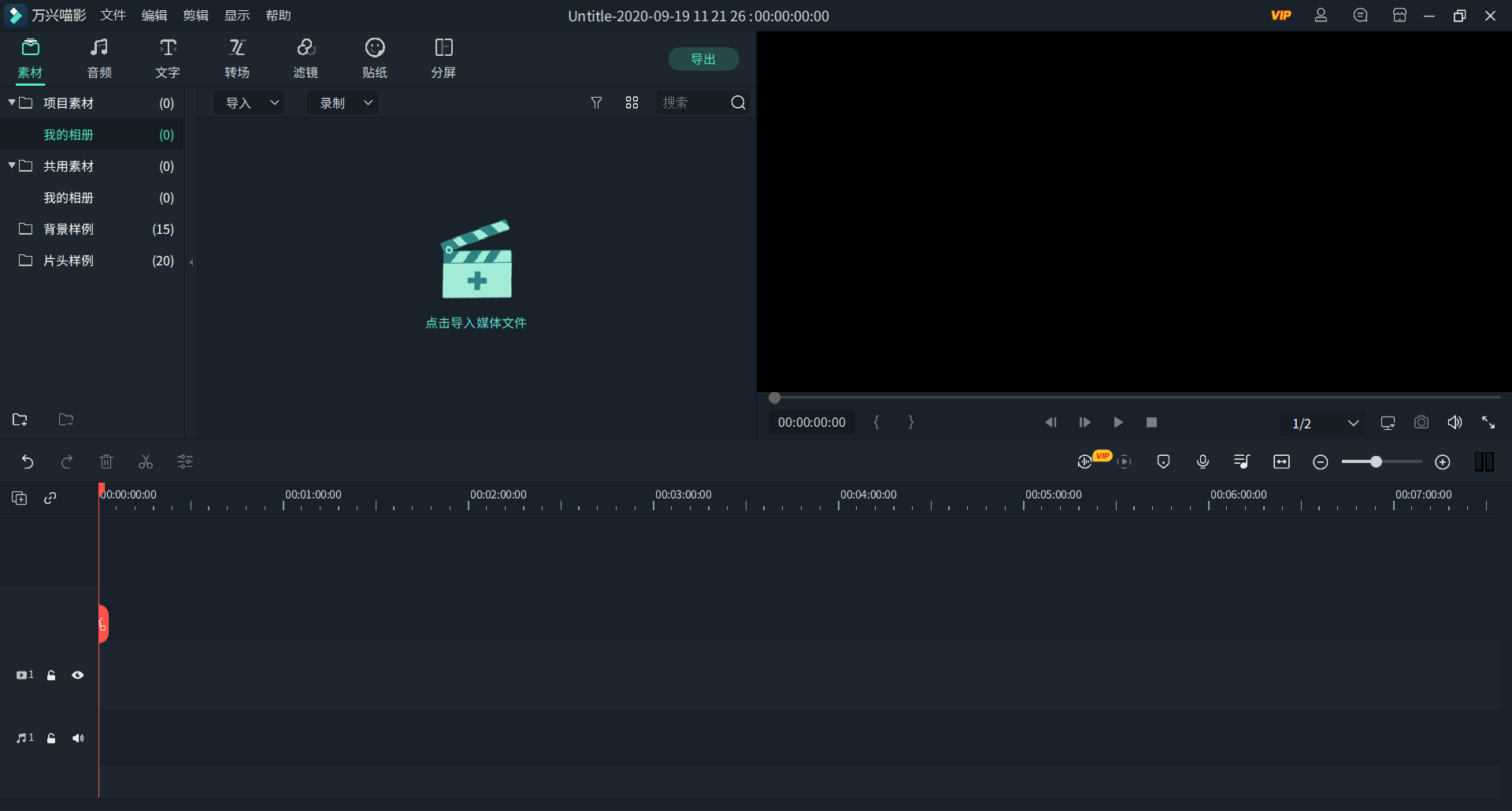Open the 导入 import dropdown
1512x811 pixels.
tap(250, 103)
